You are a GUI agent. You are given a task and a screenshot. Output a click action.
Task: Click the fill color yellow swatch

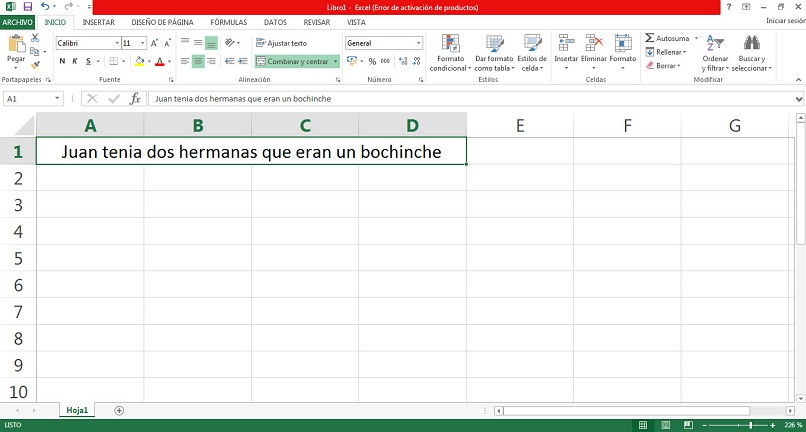140,61
